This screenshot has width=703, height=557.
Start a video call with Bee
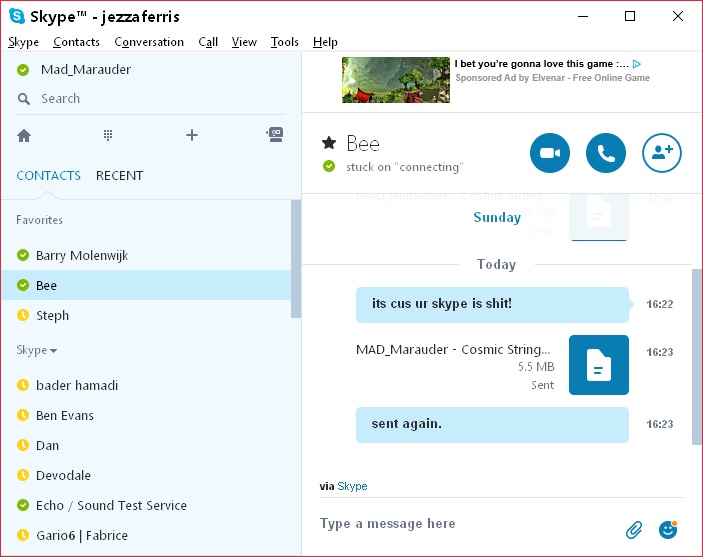pos(550,153)
